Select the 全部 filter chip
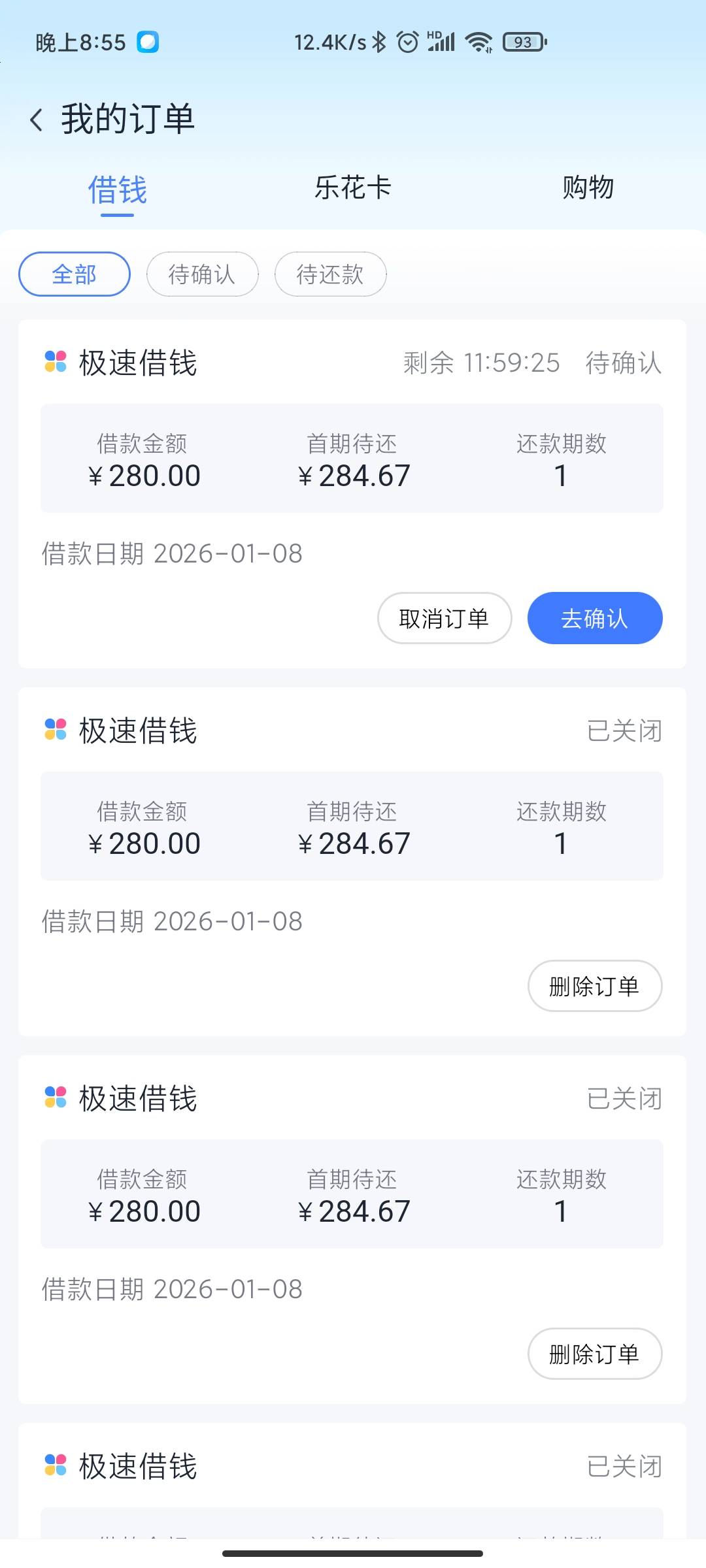 click(75, 274)
